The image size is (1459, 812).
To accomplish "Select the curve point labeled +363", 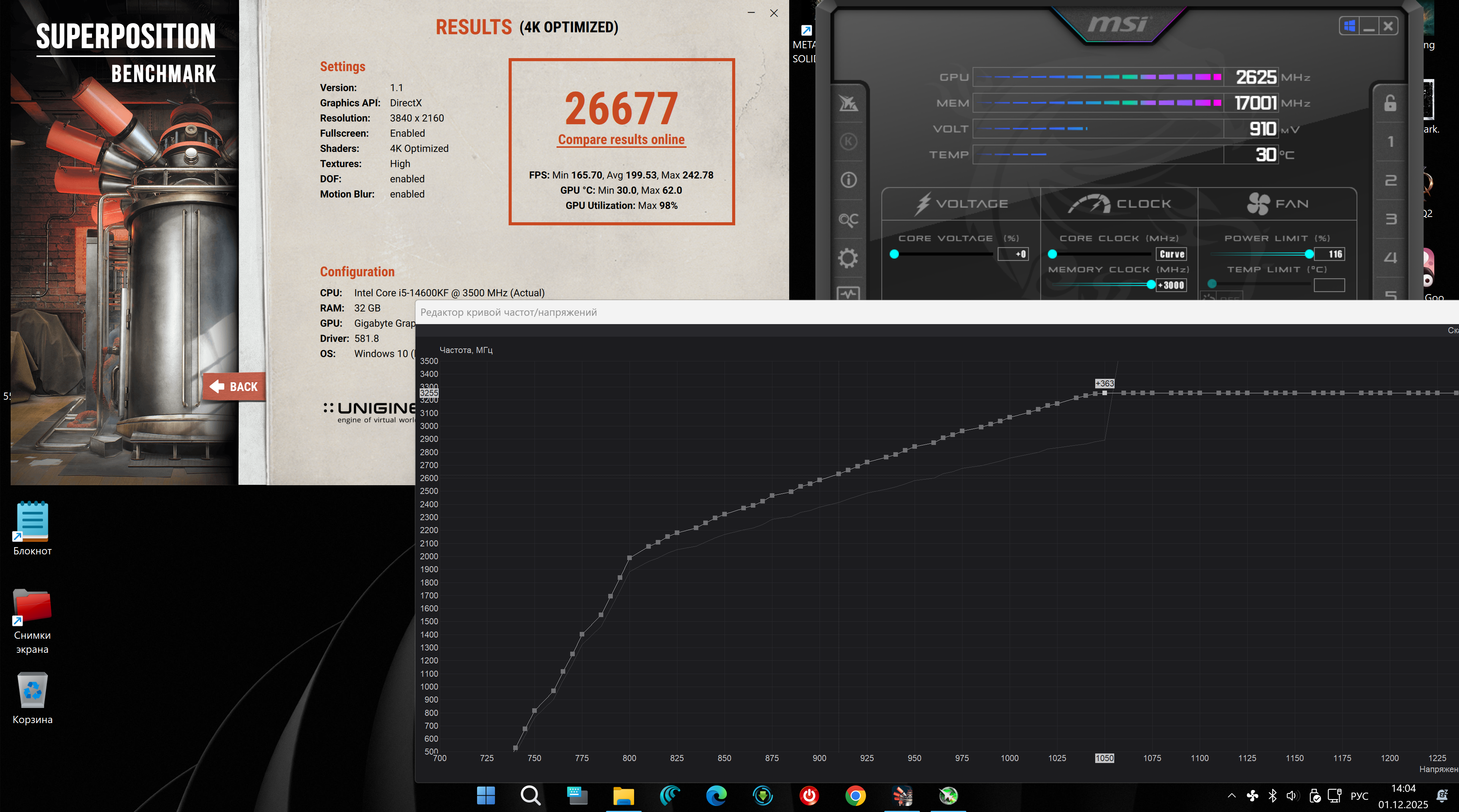I will [1104, 393].
